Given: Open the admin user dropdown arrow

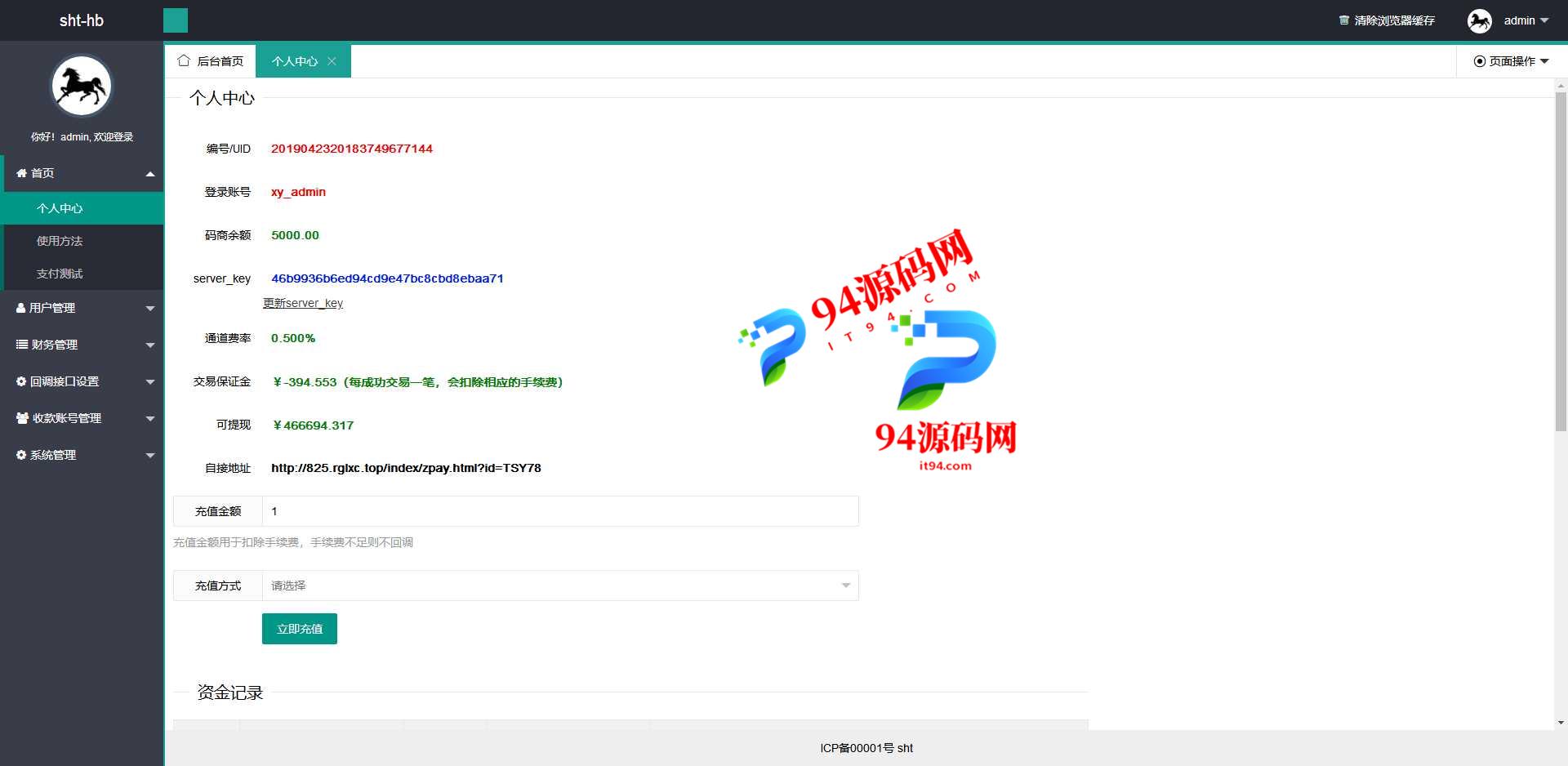Looking at the screenshot, I should click(1544, 20).
